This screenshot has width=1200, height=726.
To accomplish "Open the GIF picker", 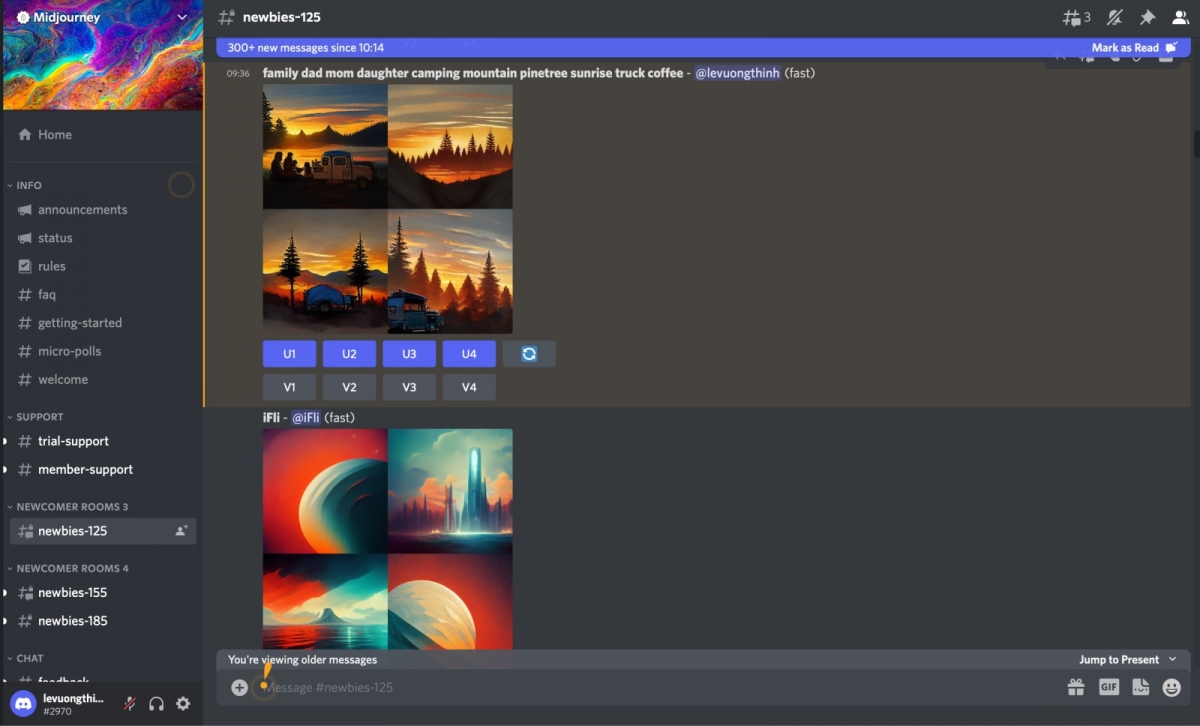I will (1108, 687).
